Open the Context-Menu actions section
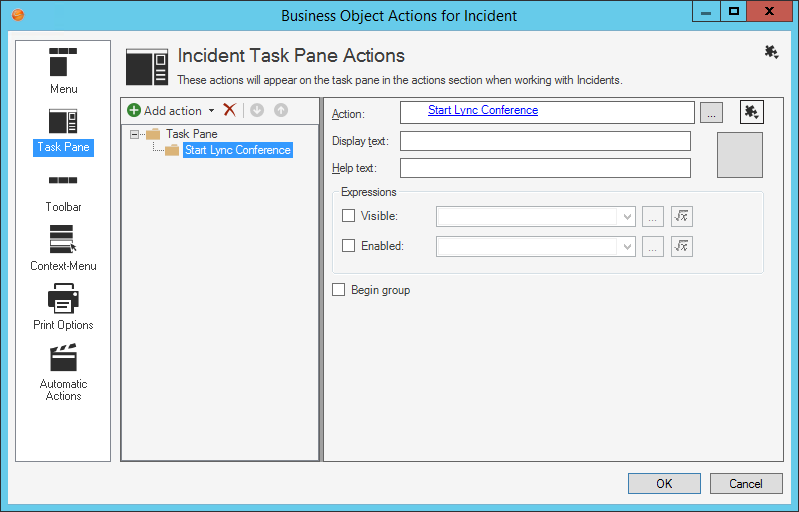 (x=63, y=248)
